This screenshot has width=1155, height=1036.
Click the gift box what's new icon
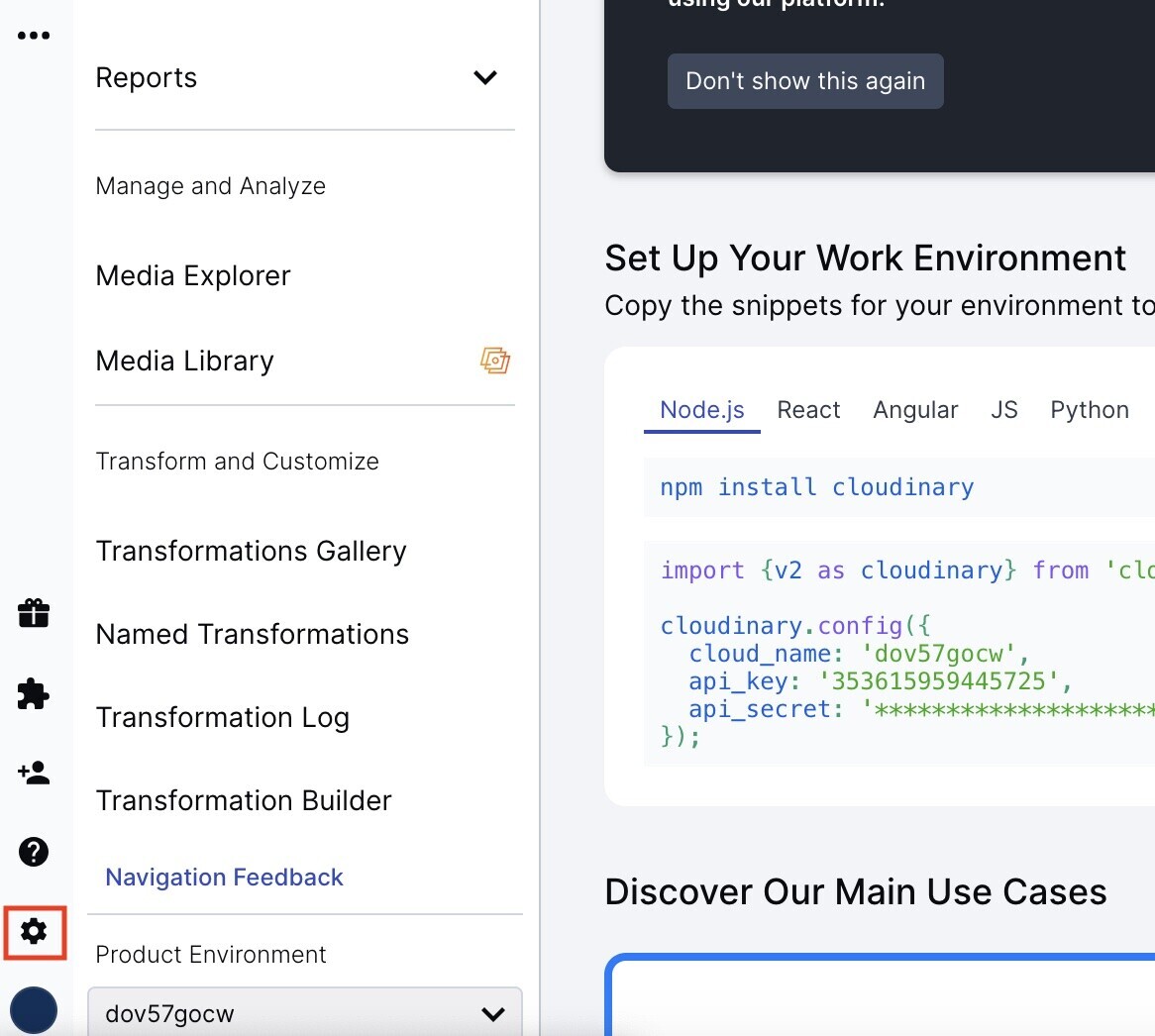(34, 613)
